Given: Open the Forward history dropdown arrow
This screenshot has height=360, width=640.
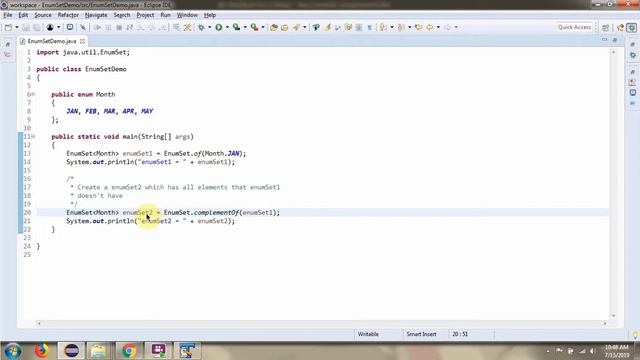Looking at the screenshot, I should [x=456, y=27].
